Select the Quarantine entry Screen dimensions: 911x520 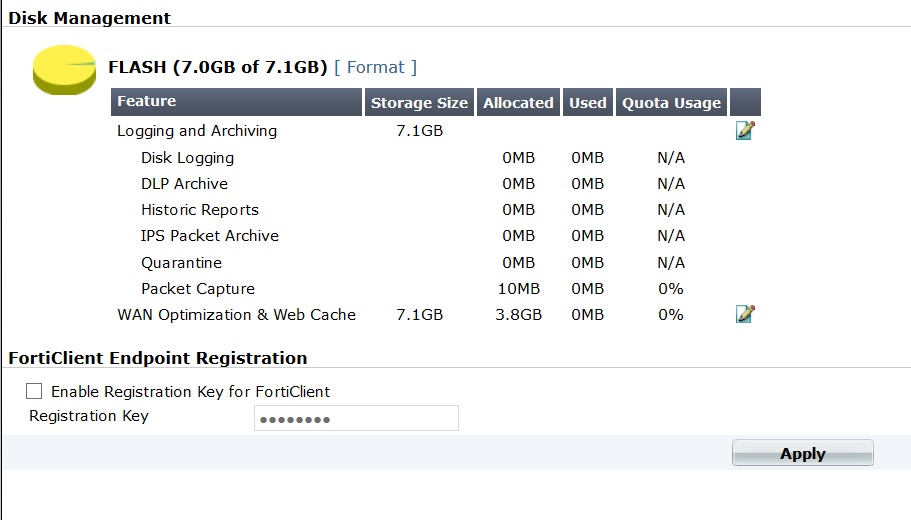tap(181, 263)
